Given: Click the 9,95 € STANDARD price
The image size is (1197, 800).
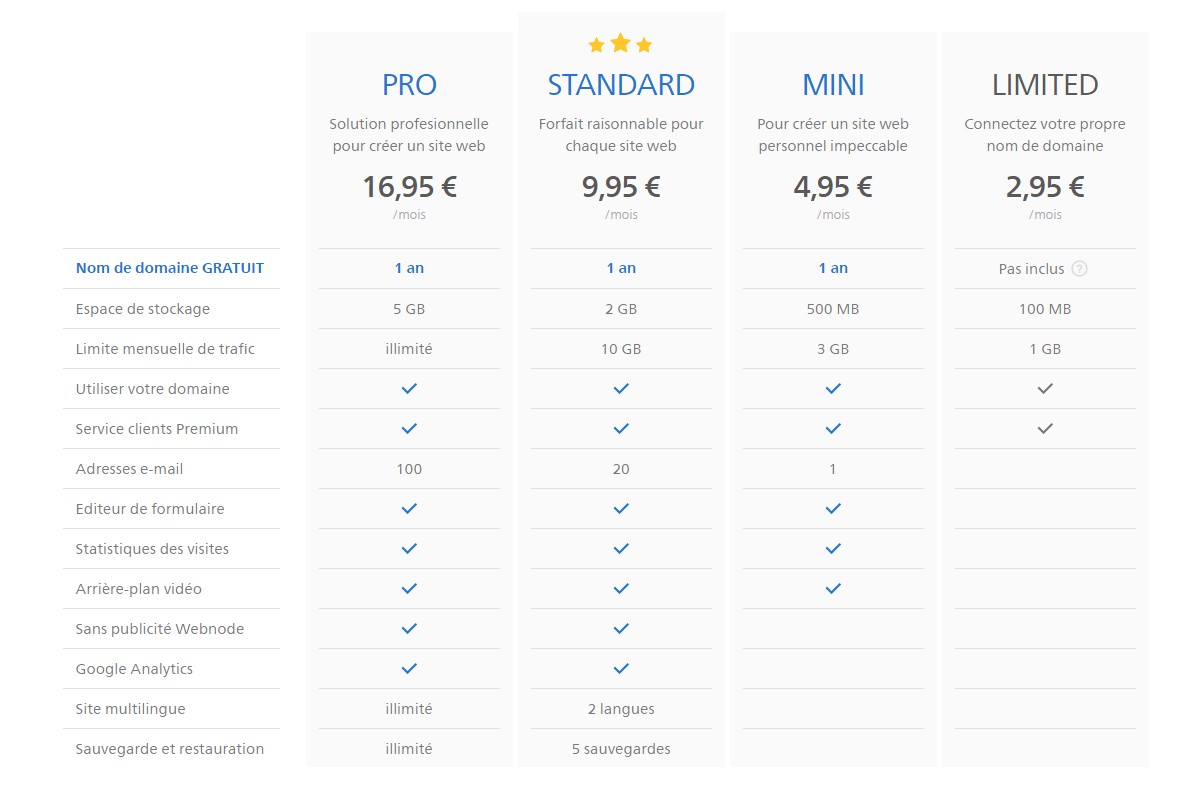Looking at the screenshot, I should pyautogui.click(x=621, y=187).
